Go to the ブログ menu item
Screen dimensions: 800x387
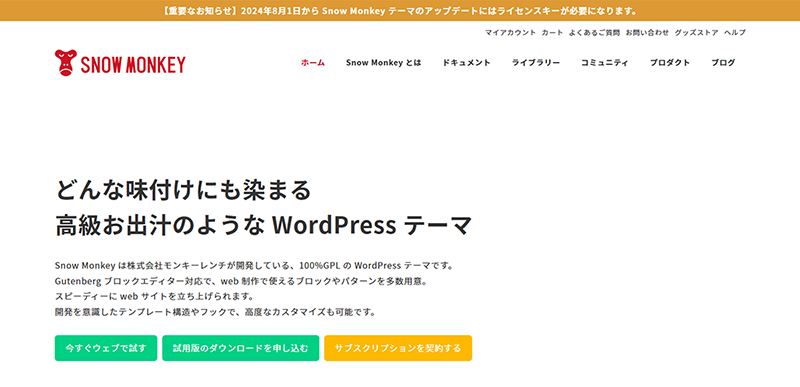coord(723,63)
